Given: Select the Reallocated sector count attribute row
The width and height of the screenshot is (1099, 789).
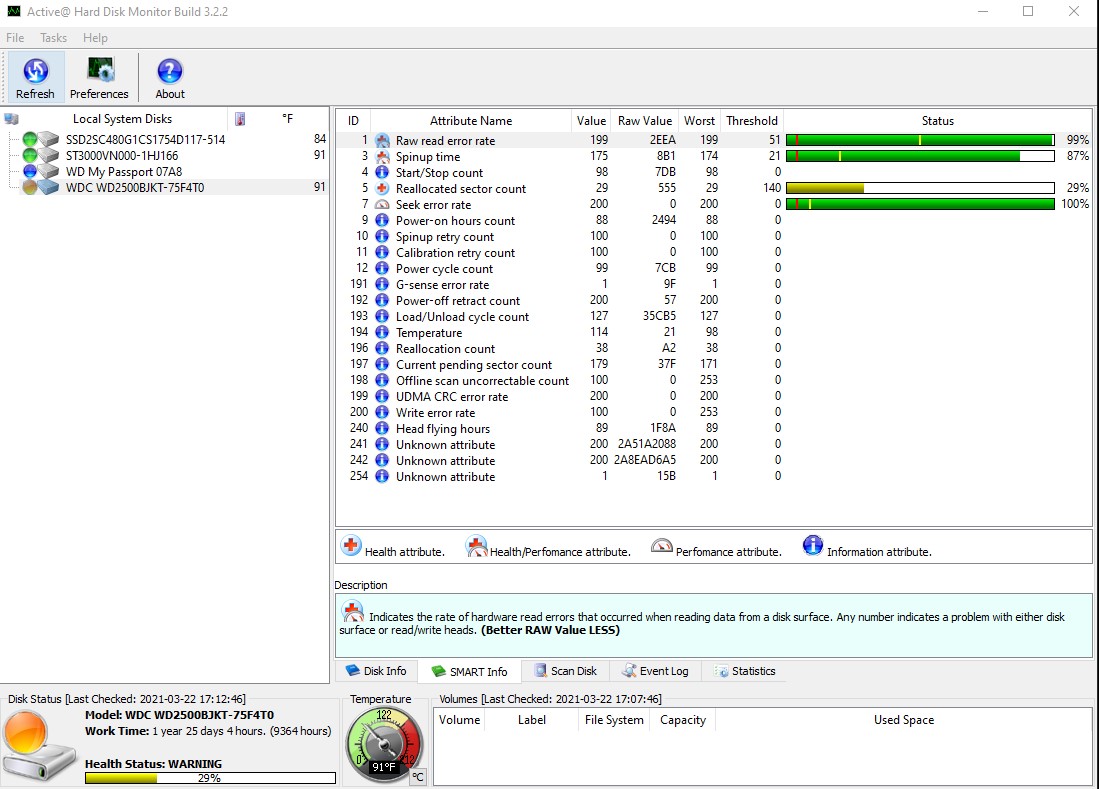Looking at the screenshot, I should pos(459,188).
